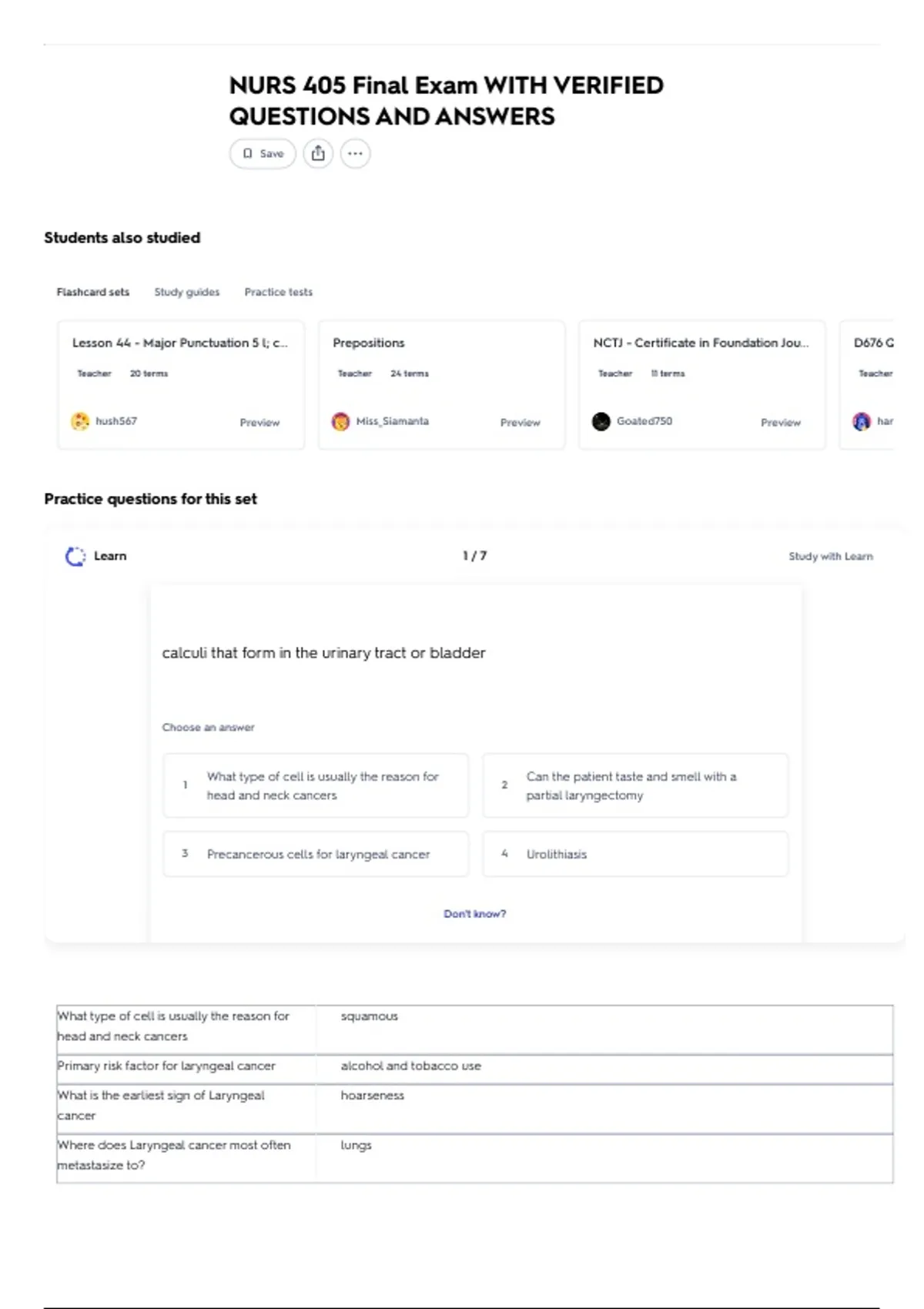924x1309 pixels.
Task: Save this flashcard set
Action: (x=263, y=153)
